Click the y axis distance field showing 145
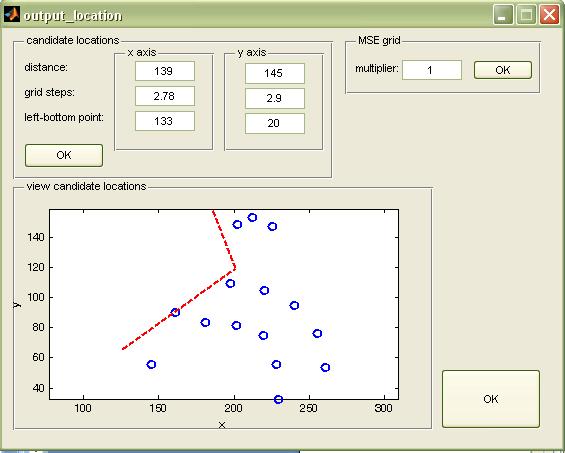Viewport: 565px width, 453px height. [275, 73]
